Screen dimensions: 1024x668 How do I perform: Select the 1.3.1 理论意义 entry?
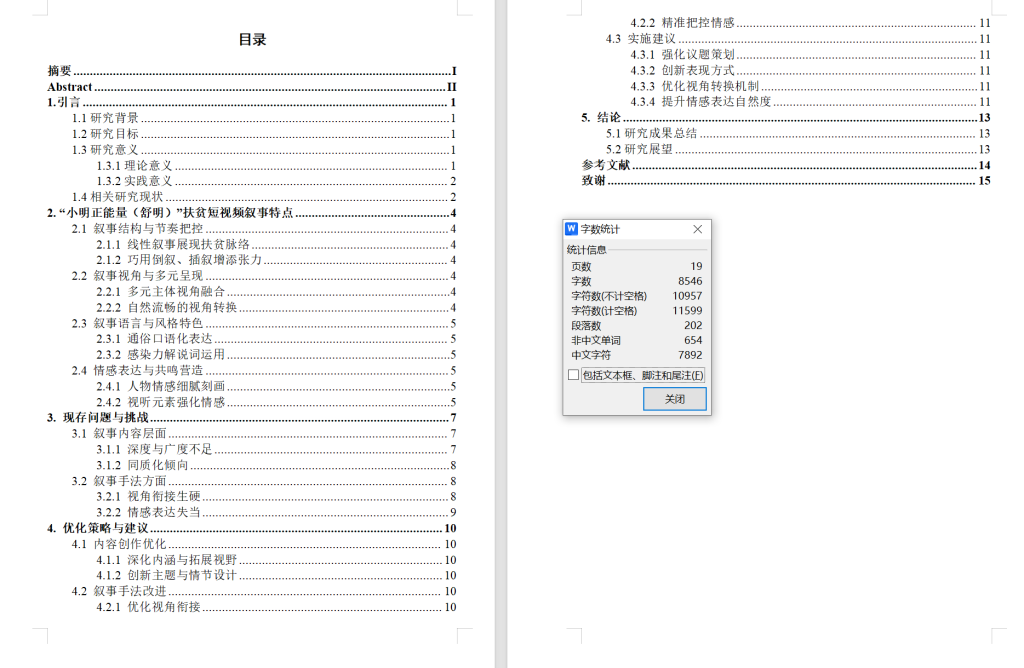135,165
